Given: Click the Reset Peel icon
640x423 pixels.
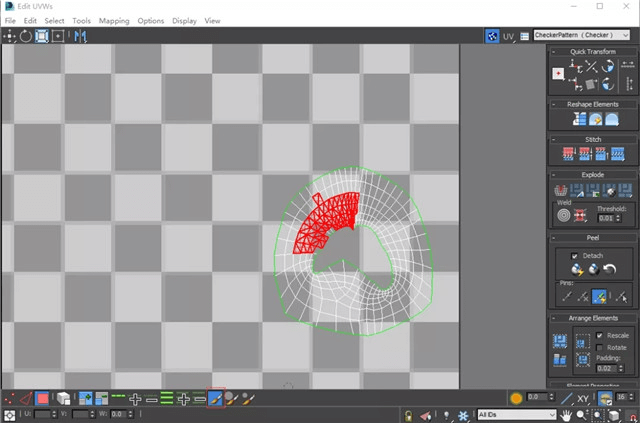Looking at the screenshot, I should coord(610,269).
